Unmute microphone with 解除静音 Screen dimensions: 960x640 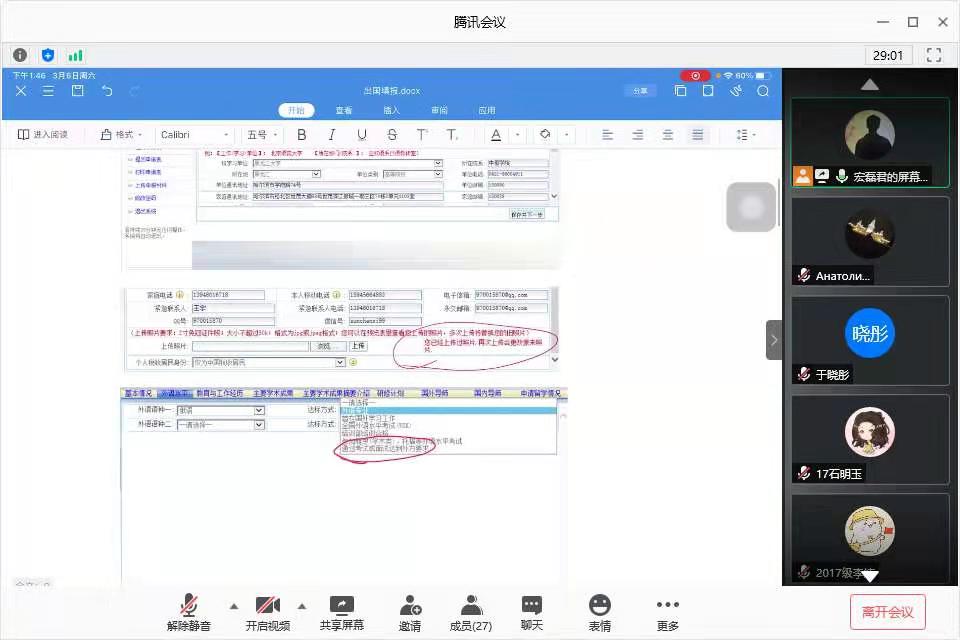(x=189, y=612)
